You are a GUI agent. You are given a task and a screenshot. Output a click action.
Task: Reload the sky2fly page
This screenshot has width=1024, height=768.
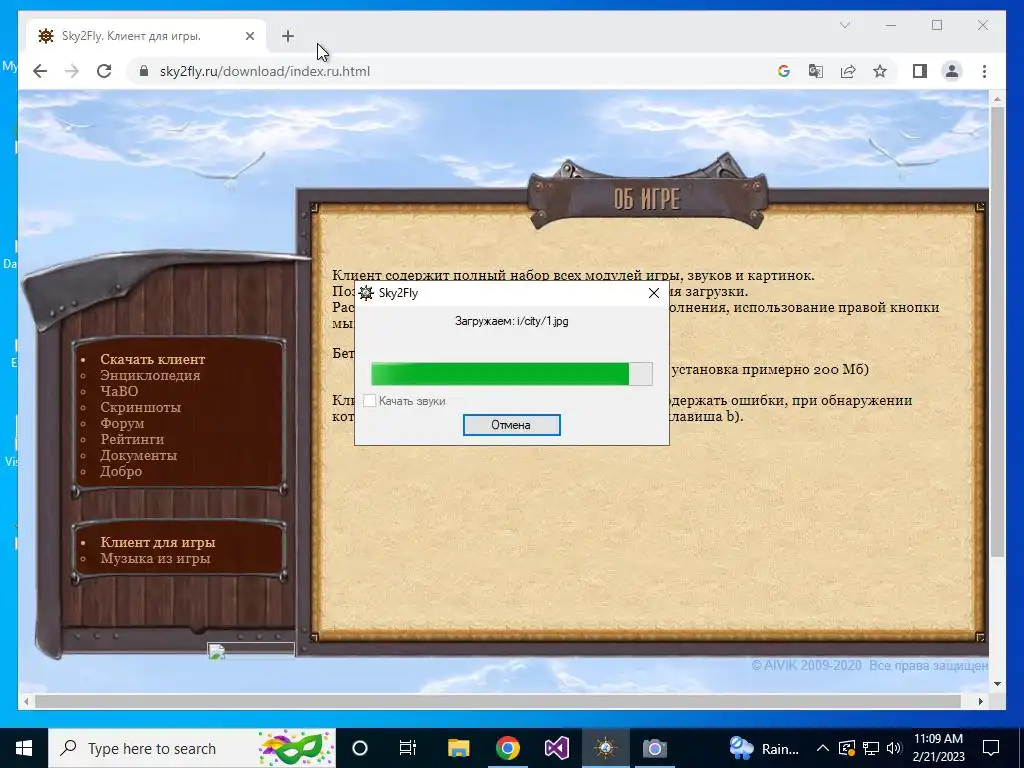point(104,71)
